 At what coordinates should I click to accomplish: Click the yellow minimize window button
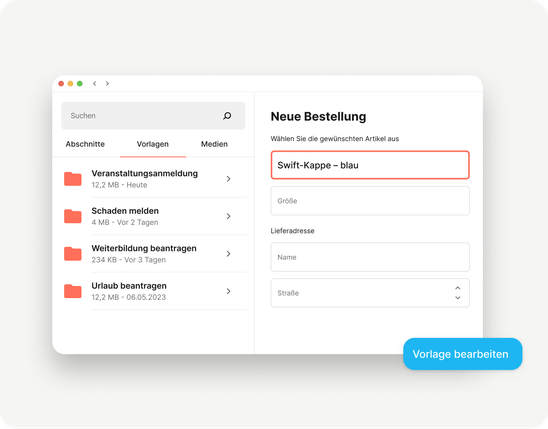click(x=70, y=83)
